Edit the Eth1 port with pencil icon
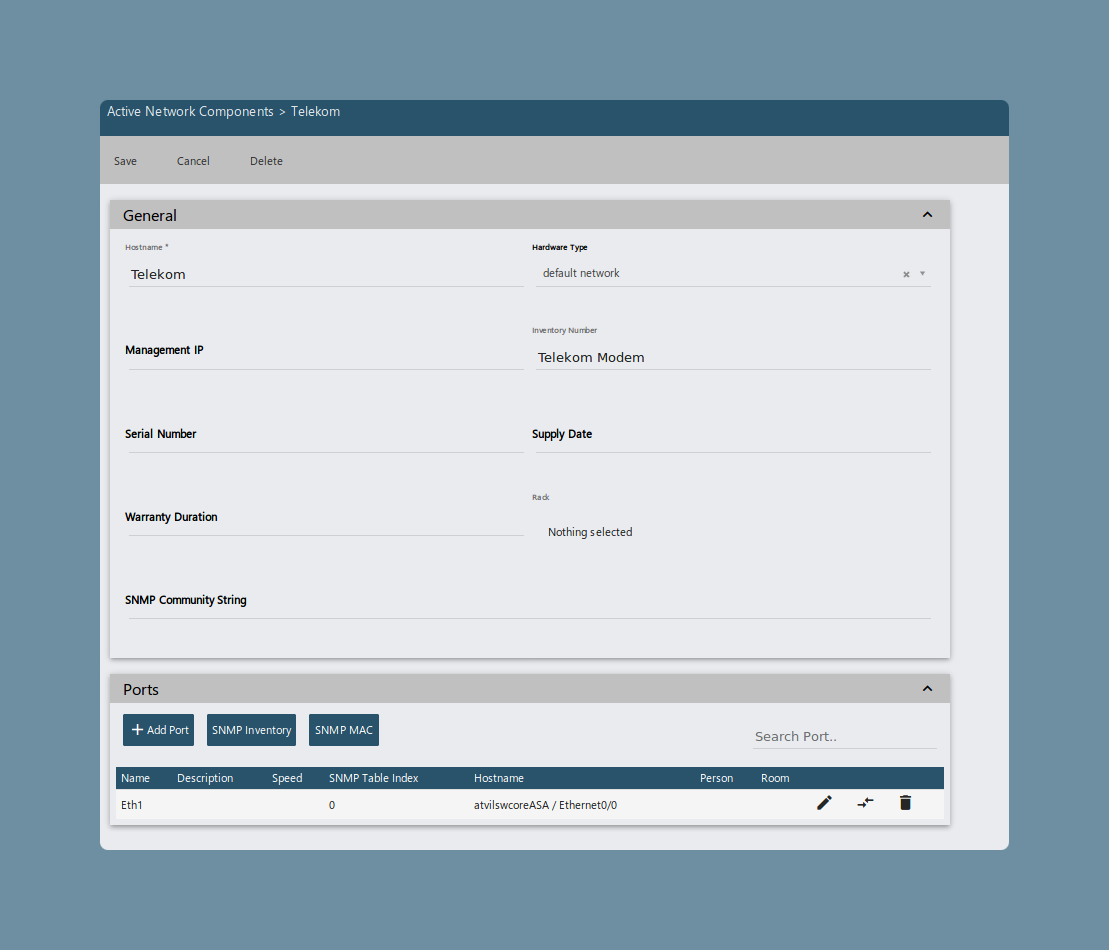 824,803
